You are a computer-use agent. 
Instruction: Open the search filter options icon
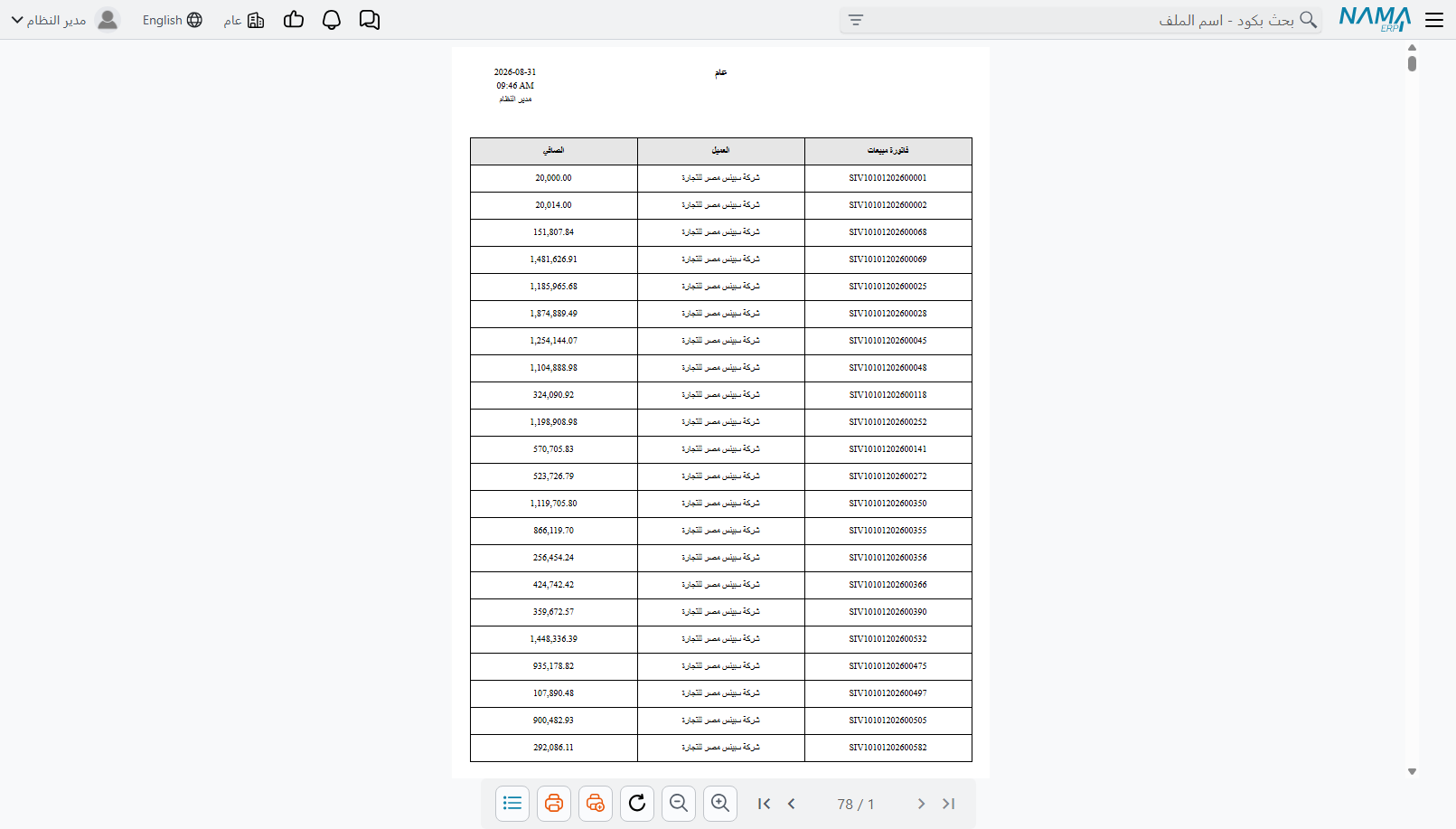click(856, 20)
